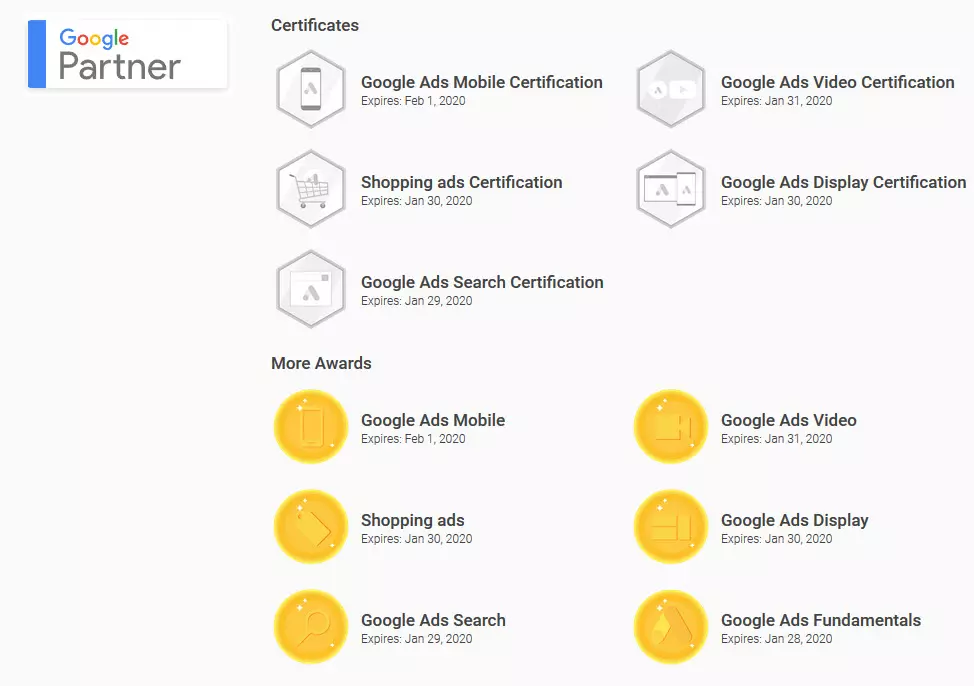Click the gold Google Ads Search magnifier badge

[x=311, y=627]
